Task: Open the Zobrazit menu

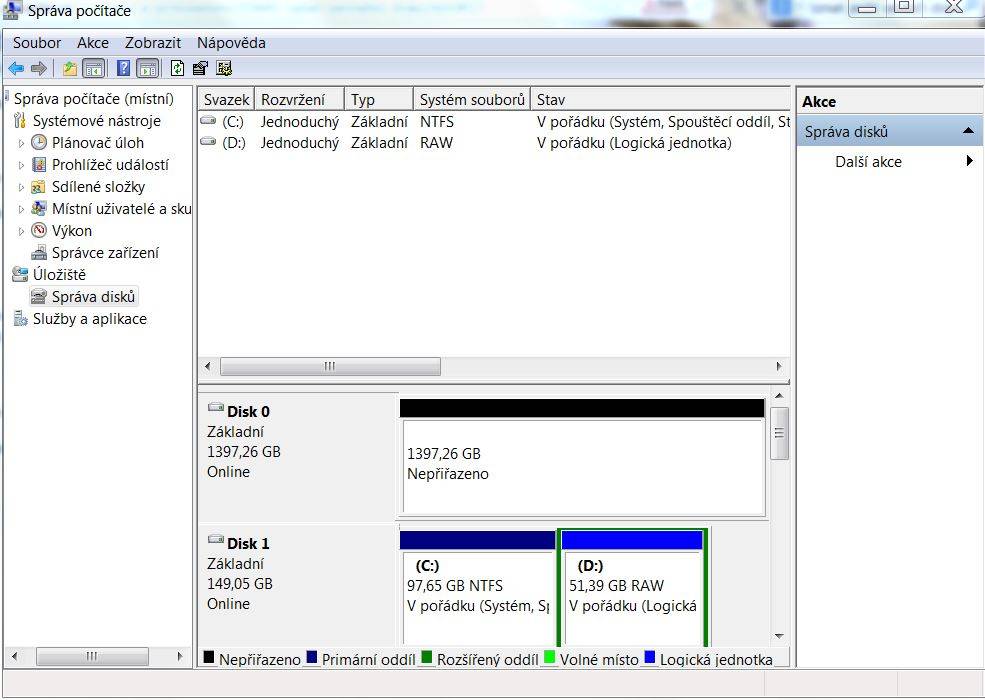Action: (153, 43)
